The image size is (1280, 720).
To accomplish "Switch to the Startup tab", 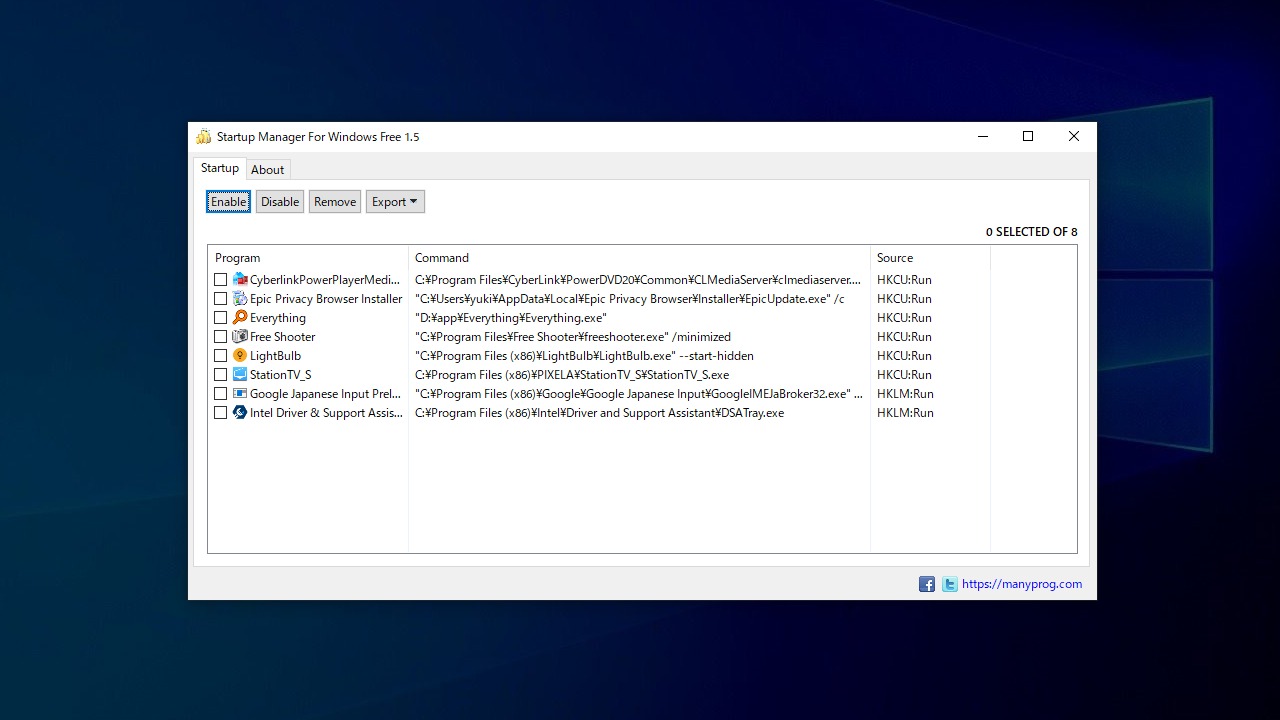I will pos(220,168).
